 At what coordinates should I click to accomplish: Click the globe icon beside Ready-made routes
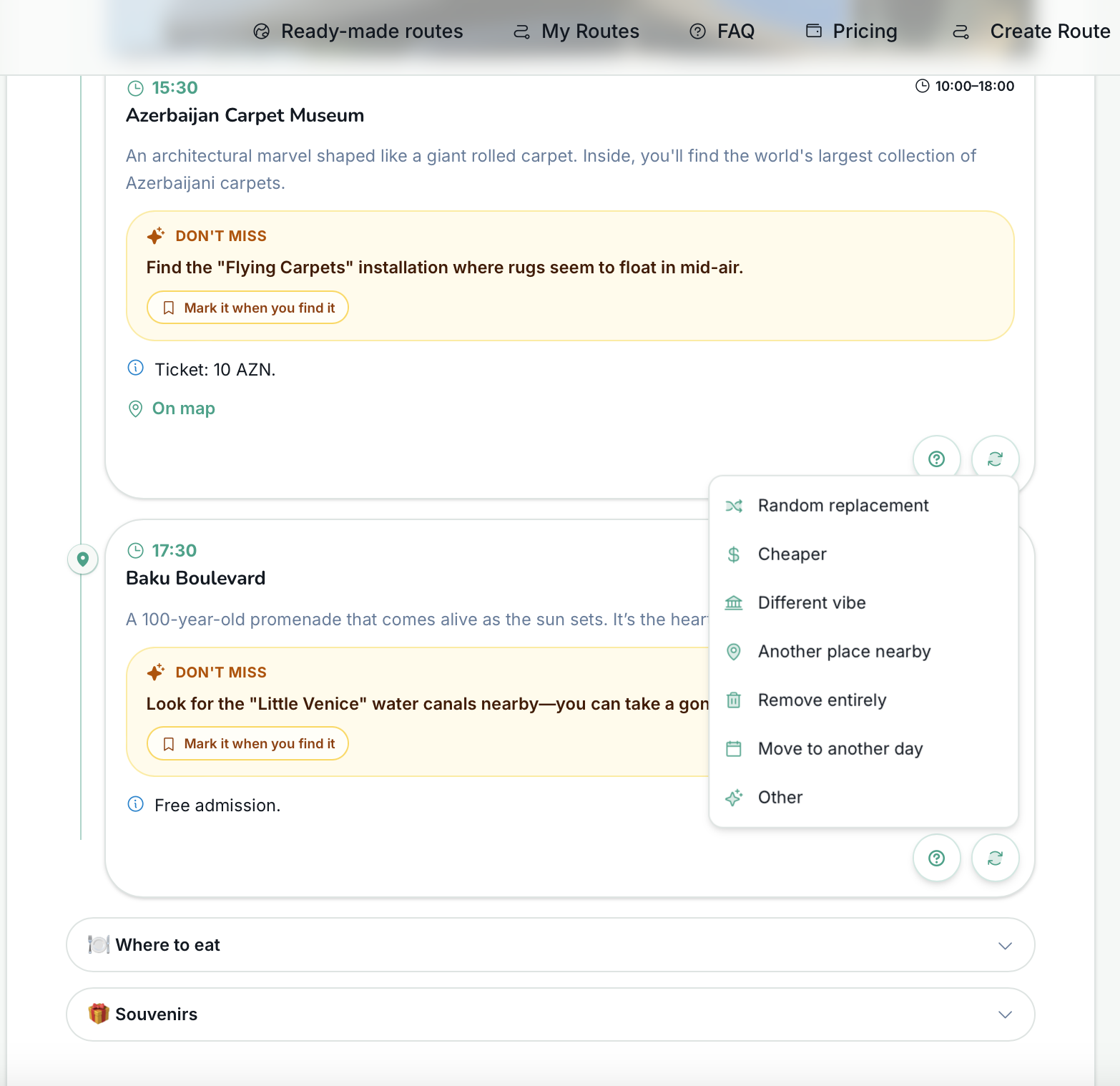point(262,31)
